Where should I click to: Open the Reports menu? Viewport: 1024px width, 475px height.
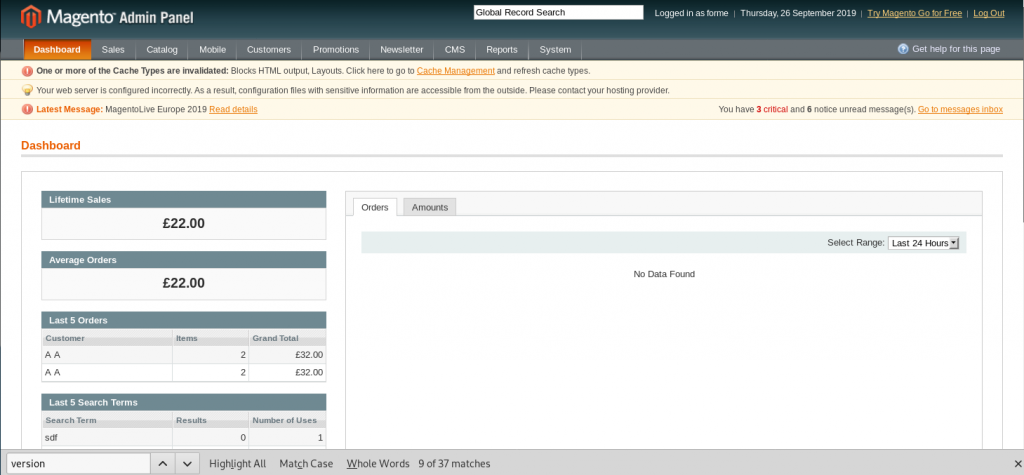(x=502, y=50)
